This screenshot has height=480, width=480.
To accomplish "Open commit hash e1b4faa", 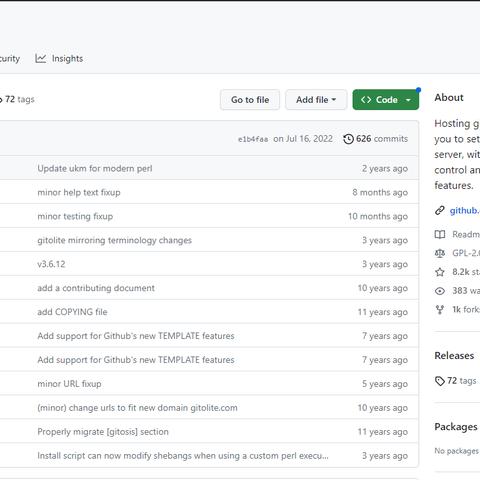I will click(x=253, y=139).
